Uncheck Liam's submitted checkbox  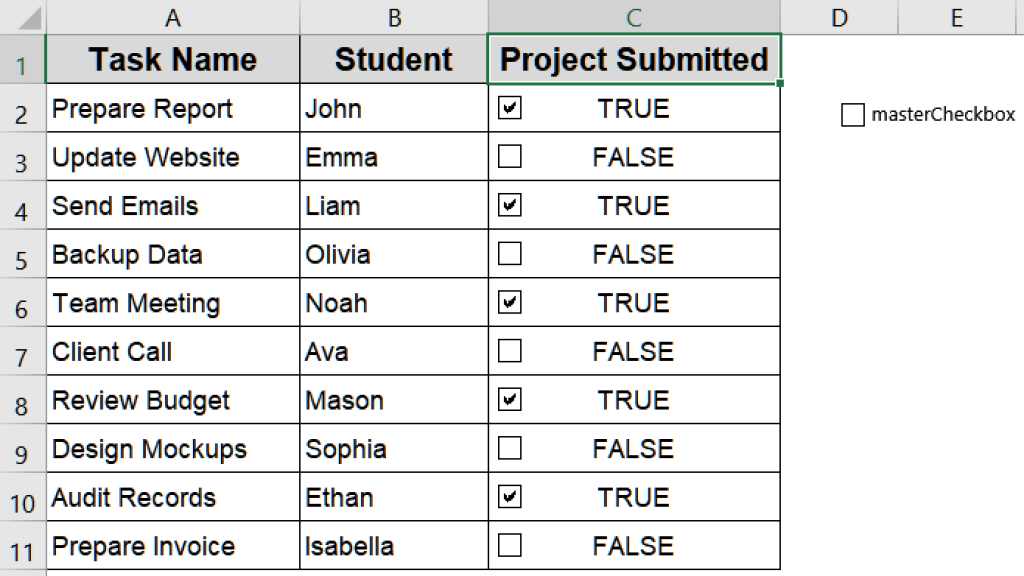[509, 205]
